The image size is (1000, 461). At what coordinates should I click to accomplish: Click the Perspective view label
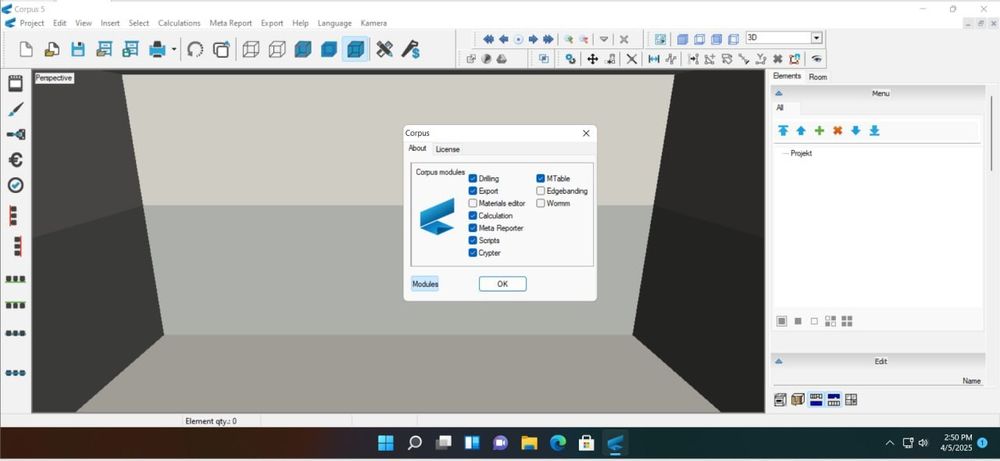pos(54,78)
